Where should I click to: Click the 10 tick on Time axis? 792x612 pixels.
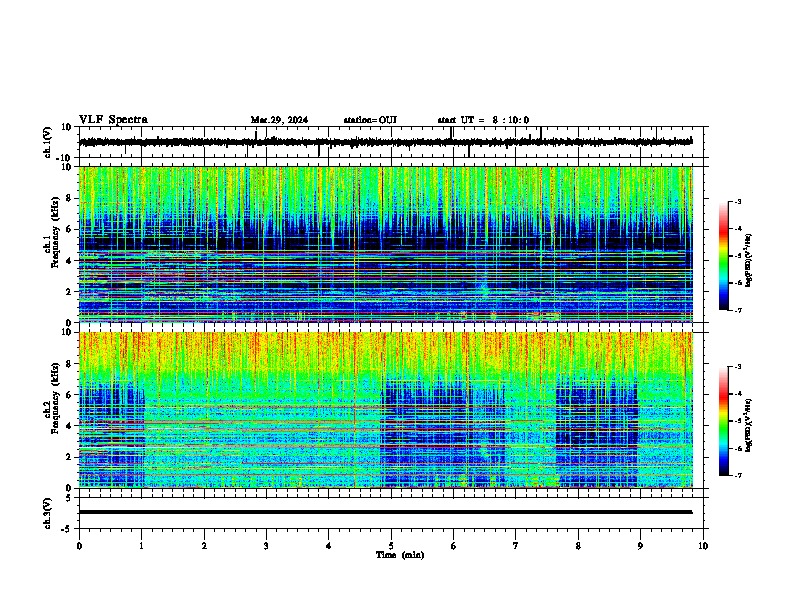pyautogui.click(x=703, y=546)
